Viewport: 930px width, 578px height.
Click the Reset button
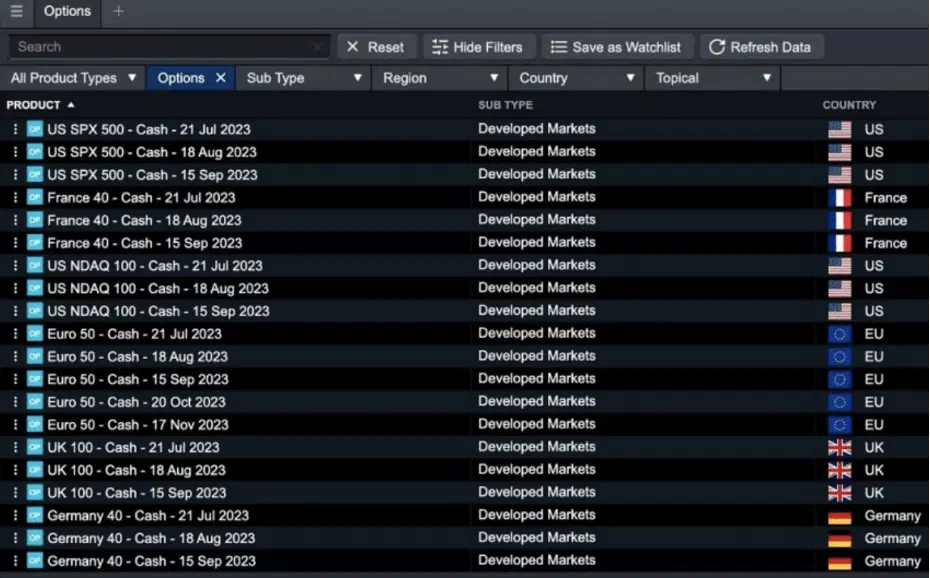point(375,46)
